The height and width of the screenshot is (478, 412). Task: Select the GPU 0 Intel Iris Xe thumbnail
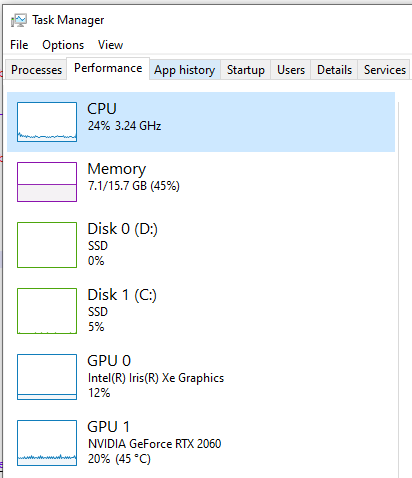coord(47,377)
